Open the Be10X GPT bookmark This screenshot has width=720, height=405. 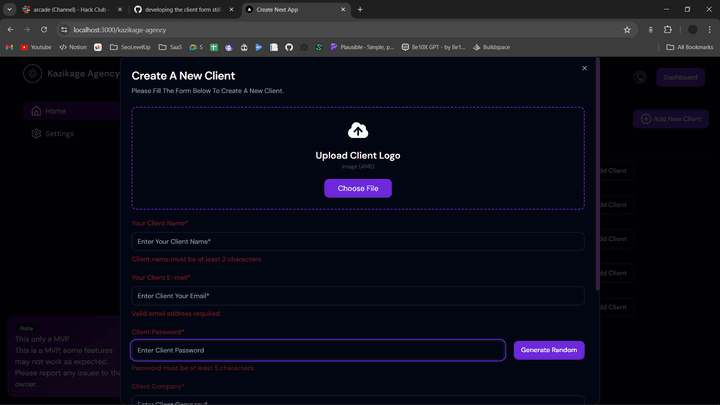[x=433, y=47]
